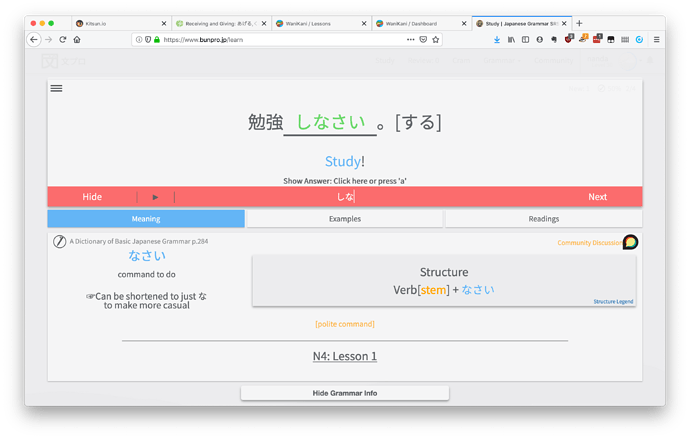Click the Hide button in red bar
The image size is (690, 439).
(92, 197)
